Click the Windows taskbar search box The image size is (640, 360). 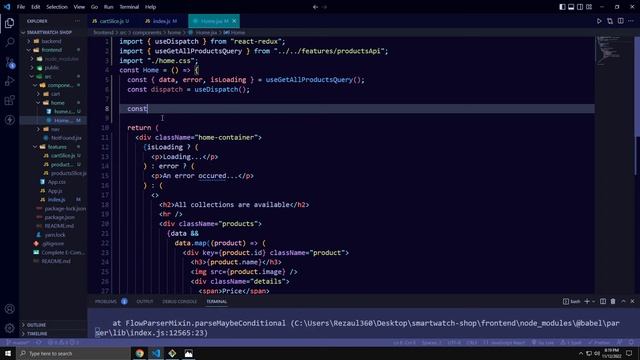click(74, 353)
